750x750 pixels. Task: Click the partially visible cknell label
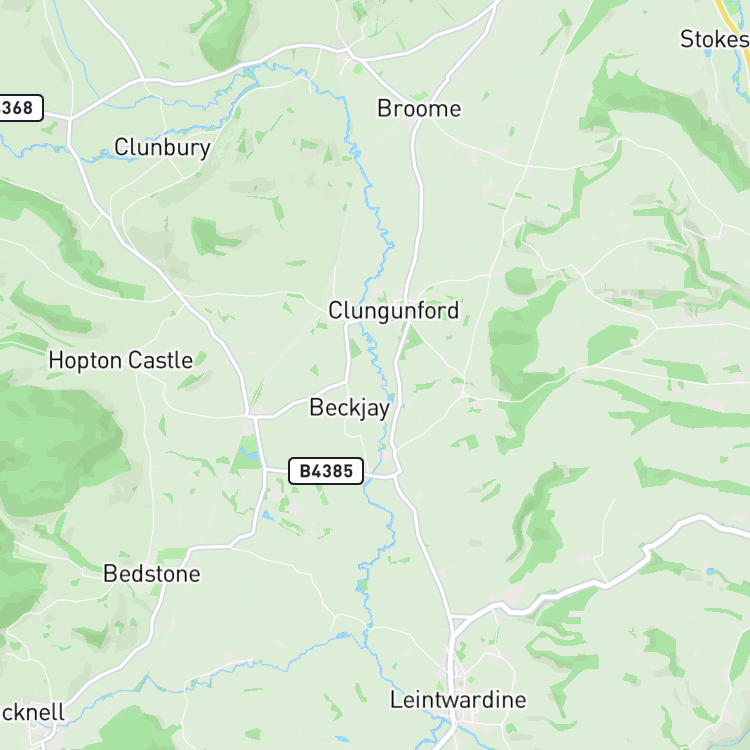[32, 713]
